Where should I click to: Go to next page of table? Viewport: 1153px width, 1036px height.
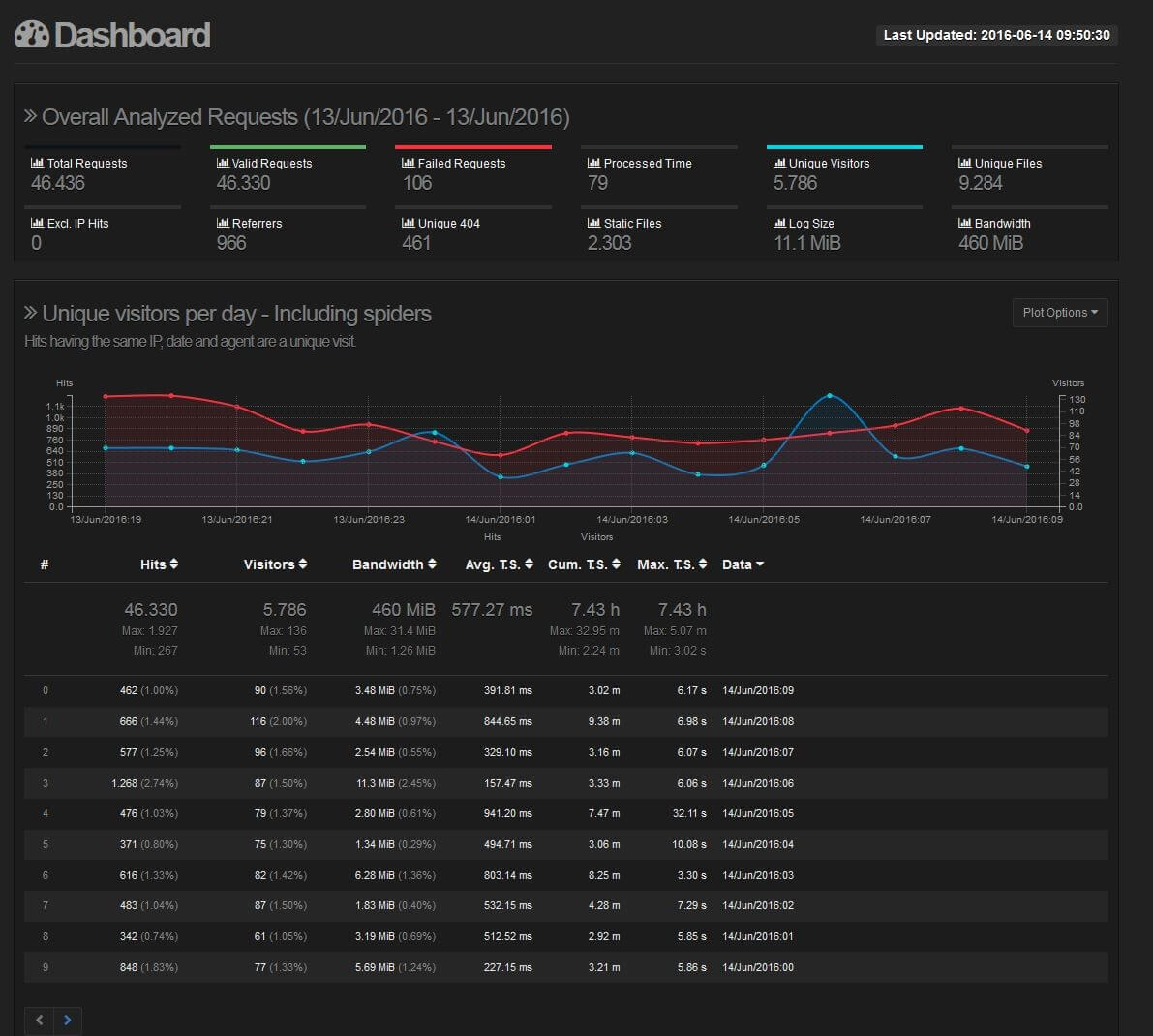tap(67, 1020)
